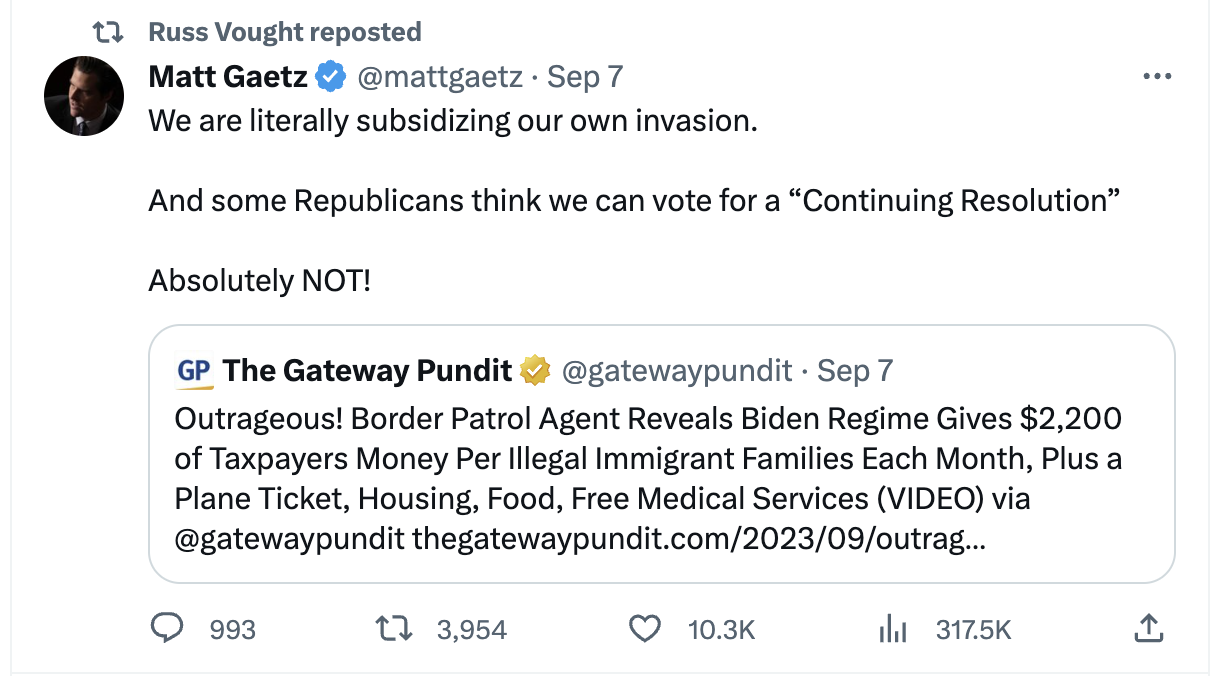This screenshot has height=676, width=1210.
Task: Open the view analytics bar chart icon
Action: (x=893, y=630)
